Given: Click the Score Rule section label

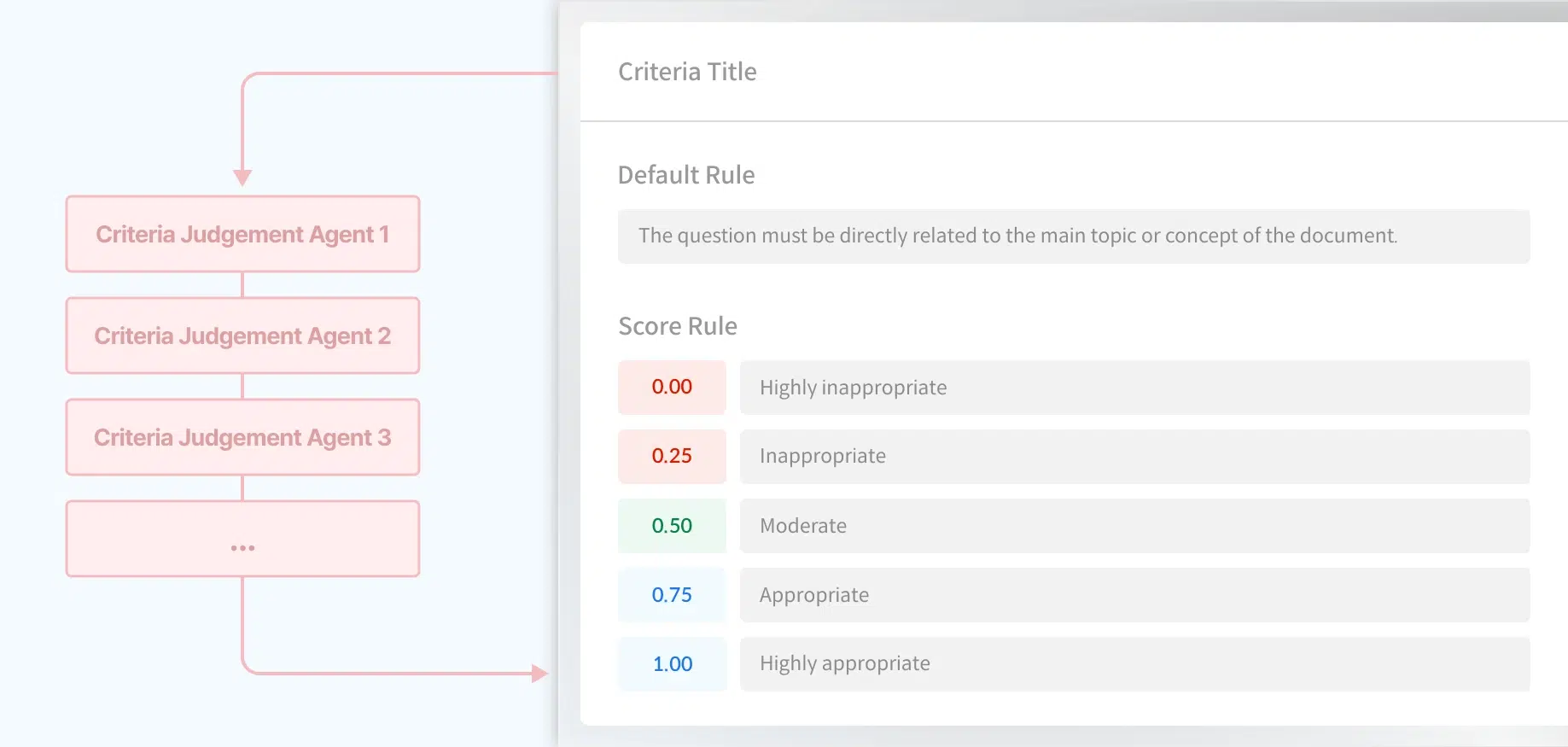Looking at the screenshot, I should tap(678, 326).
